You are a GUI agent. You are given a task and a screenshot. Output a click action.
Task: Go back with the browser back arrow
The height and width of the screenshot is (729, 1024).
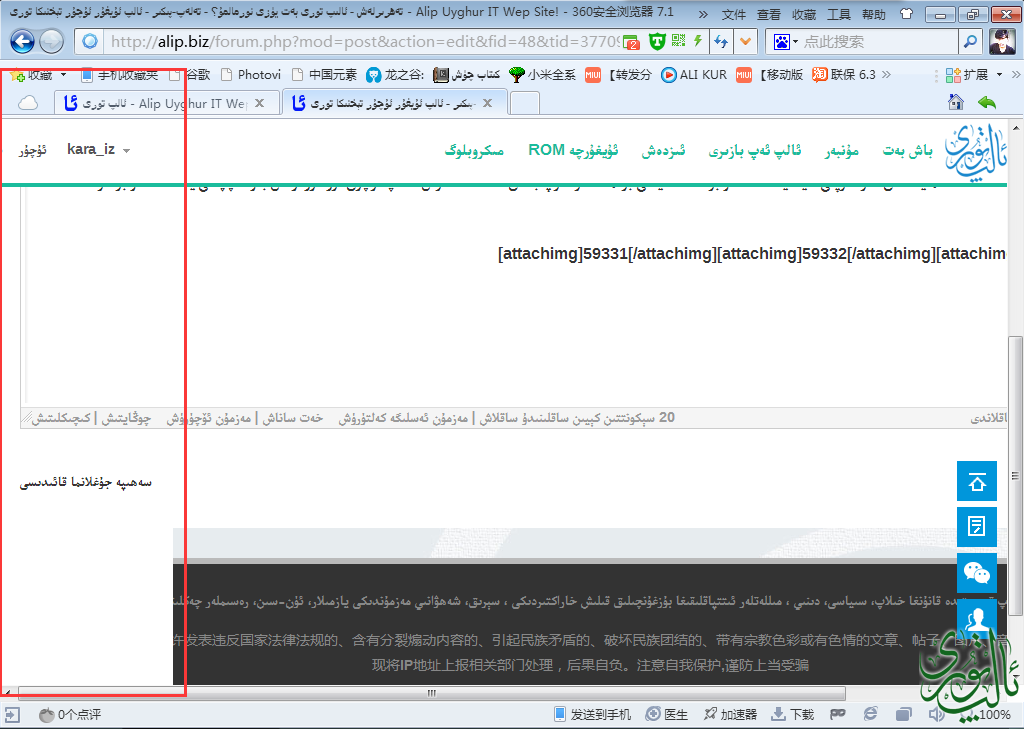pos(22,42)
